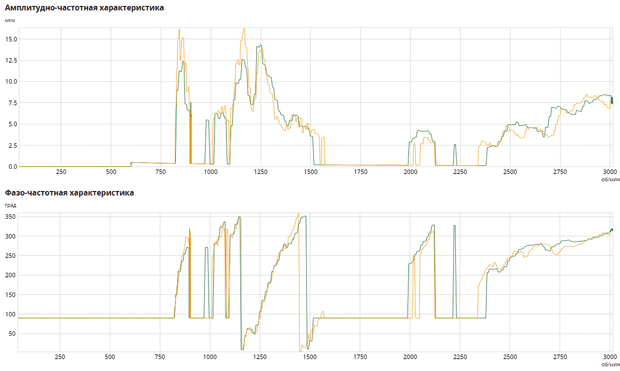The width and height of the screenshot is (620, 371).
Task: Click the 750 tick on phase chart x-axis
Action: pos(160,357)
